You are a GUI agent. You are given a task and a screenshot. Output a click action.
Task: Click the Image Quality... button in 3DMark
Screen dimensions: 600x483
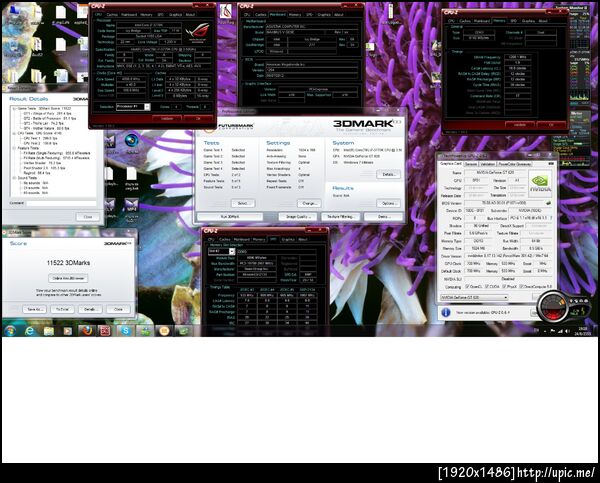297,217
